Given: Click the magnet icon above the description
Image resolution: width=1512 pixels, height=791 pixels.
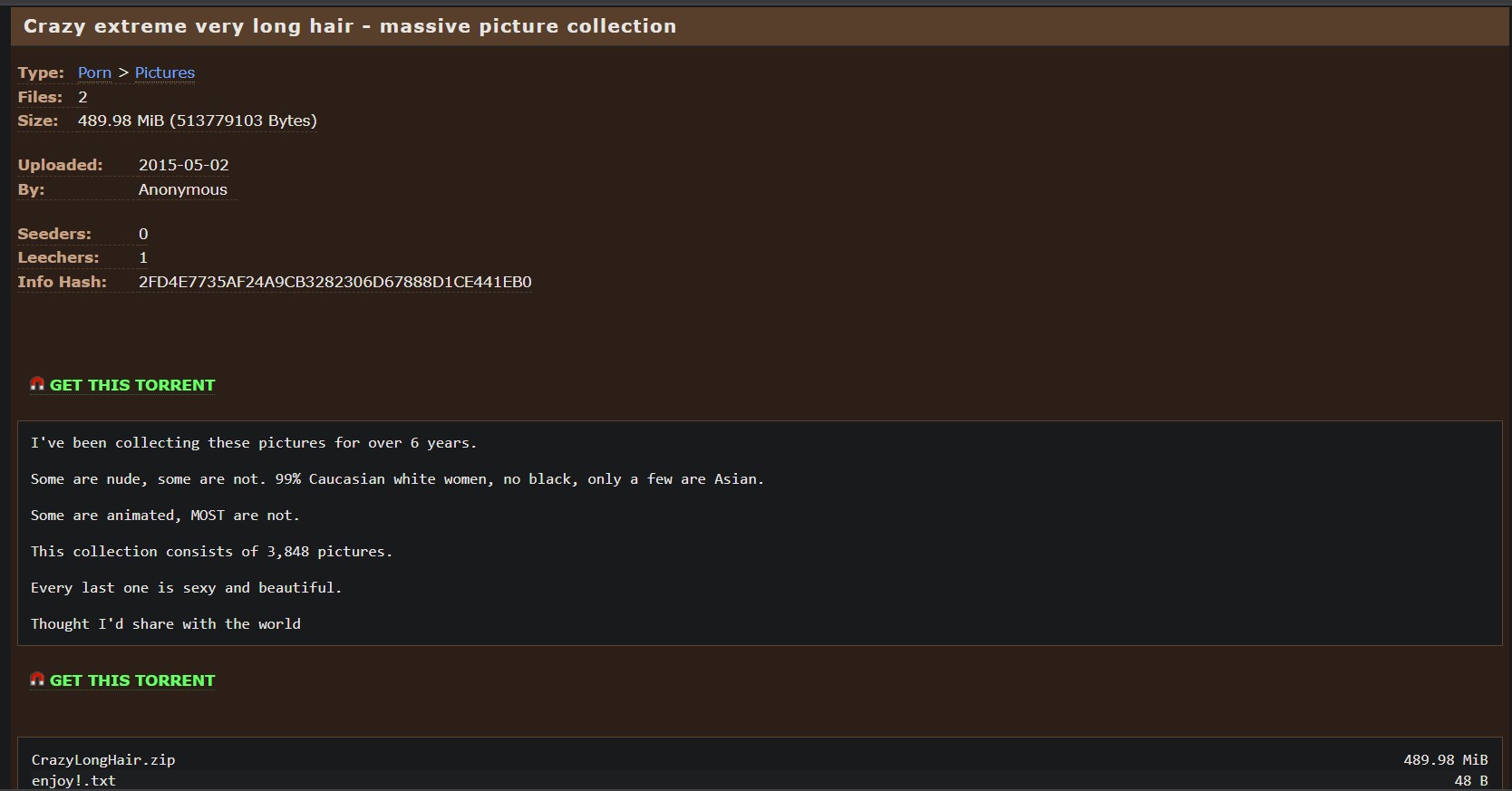Looking at the screenshot, I should pyautogui.click(x=37, y=384).
